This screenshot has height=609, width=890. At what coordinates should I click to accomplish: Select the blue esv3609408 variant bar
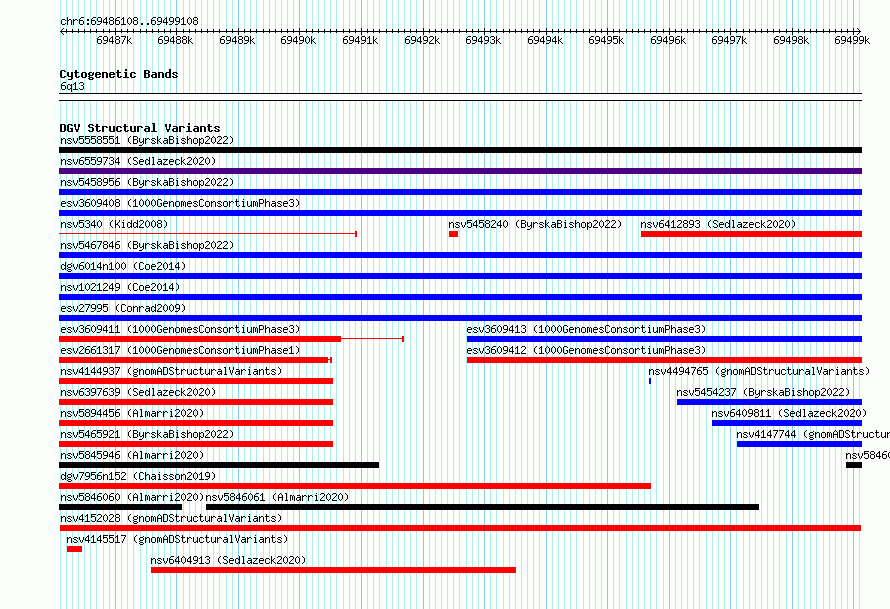pos(460,213)
